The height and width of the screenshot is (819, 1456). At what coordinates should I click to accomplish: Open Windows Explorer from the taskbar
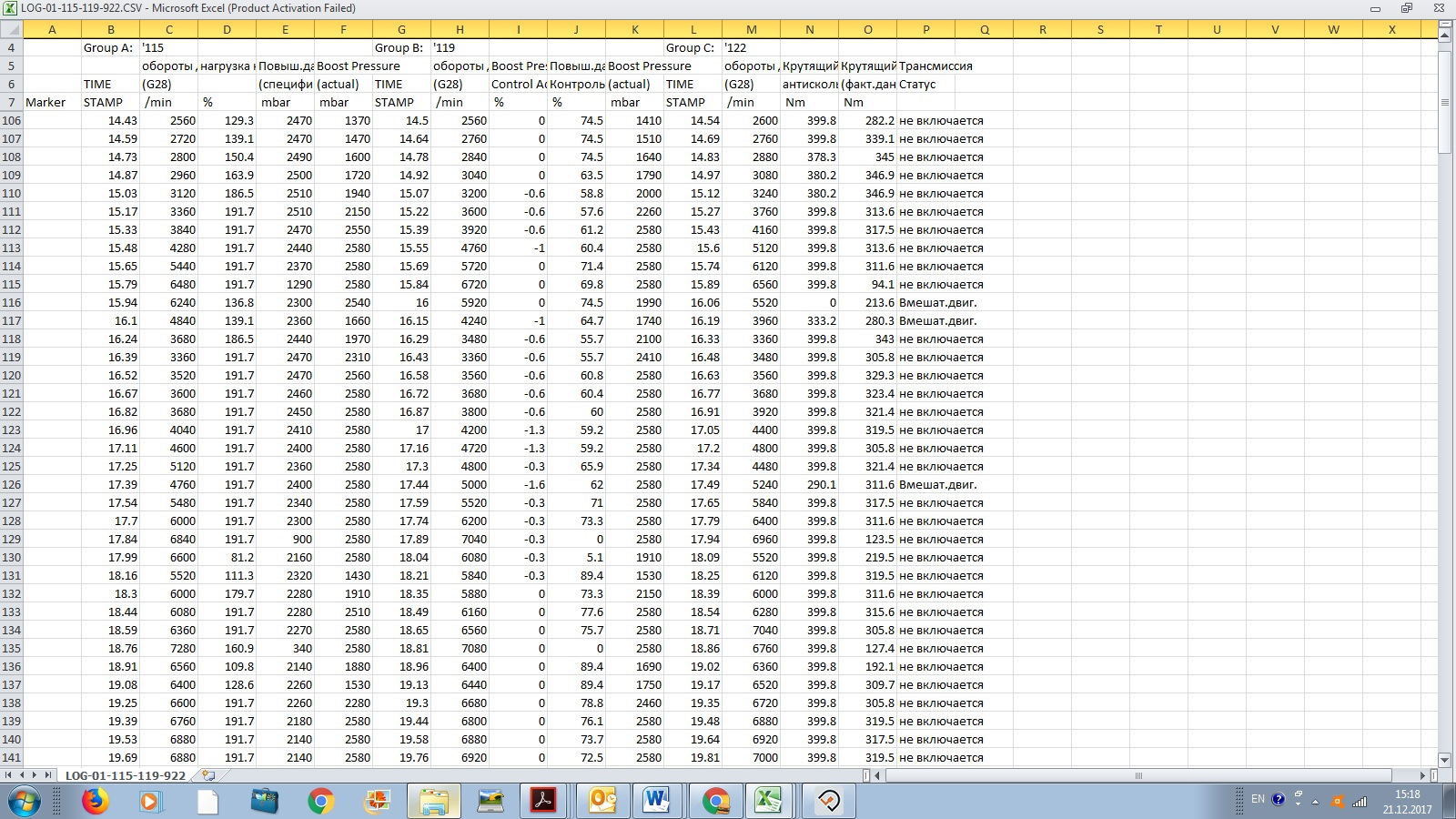pos(434,801)
